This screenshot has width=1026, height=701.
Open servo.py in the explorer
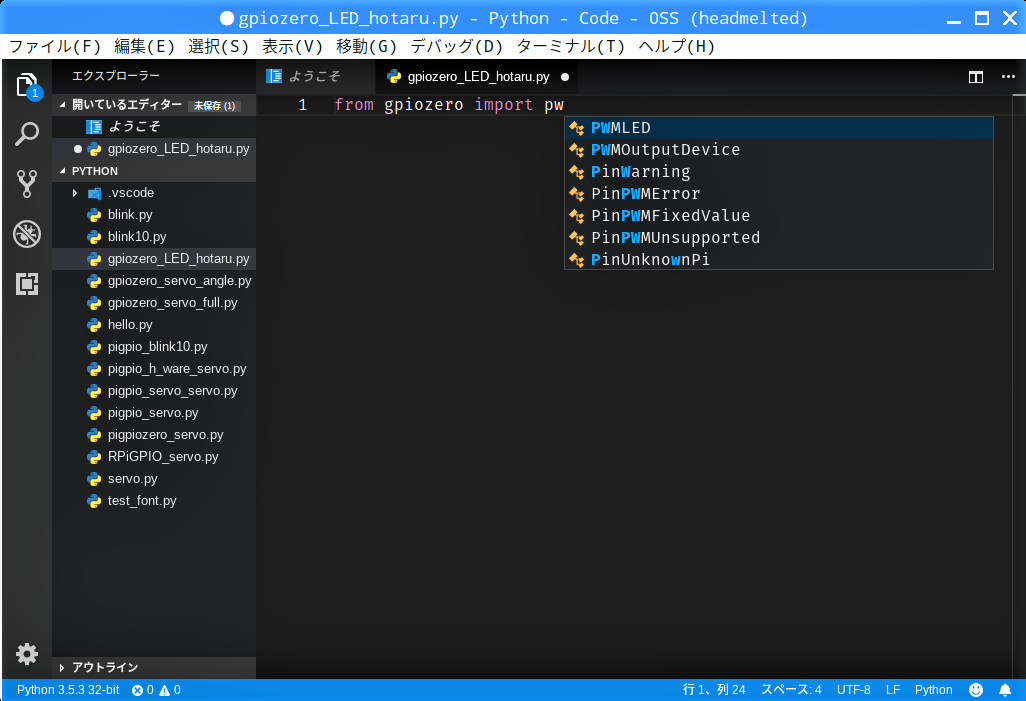(154, 479)
